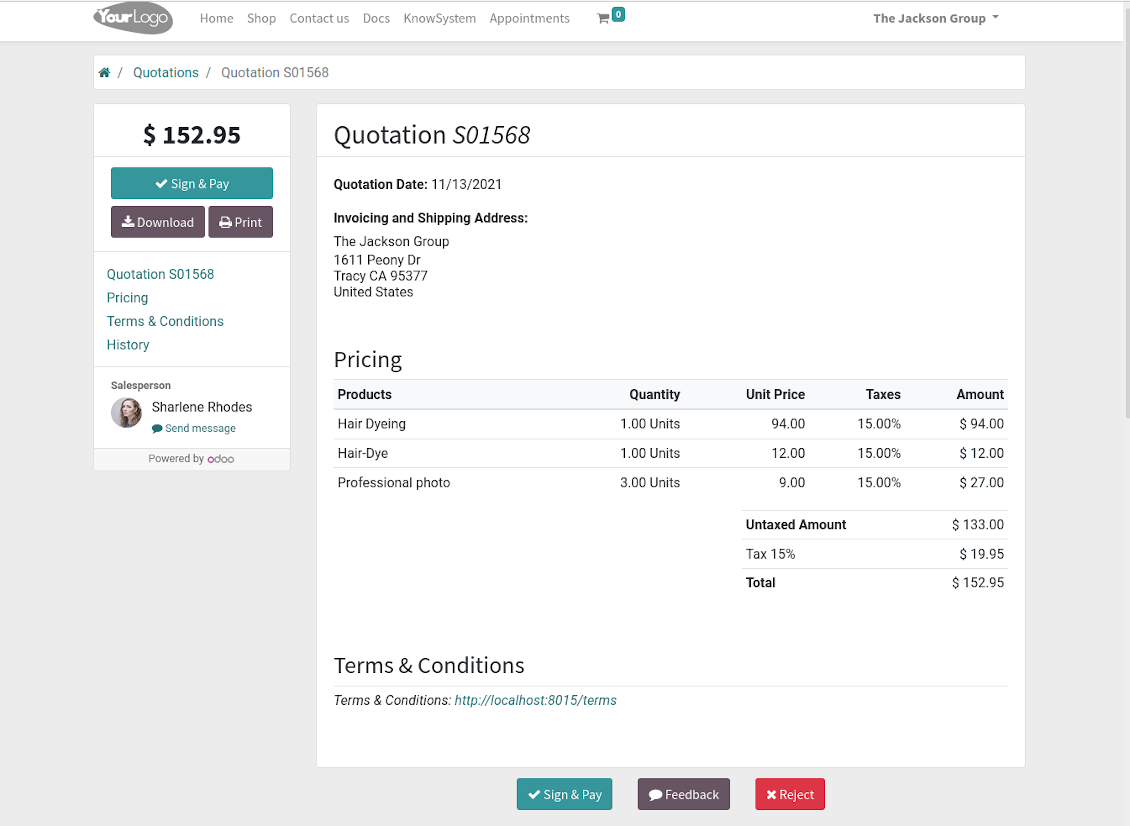Open the shopping cart icon
1130x826 pixels.
pyautogui.click(x=603, y=18)
